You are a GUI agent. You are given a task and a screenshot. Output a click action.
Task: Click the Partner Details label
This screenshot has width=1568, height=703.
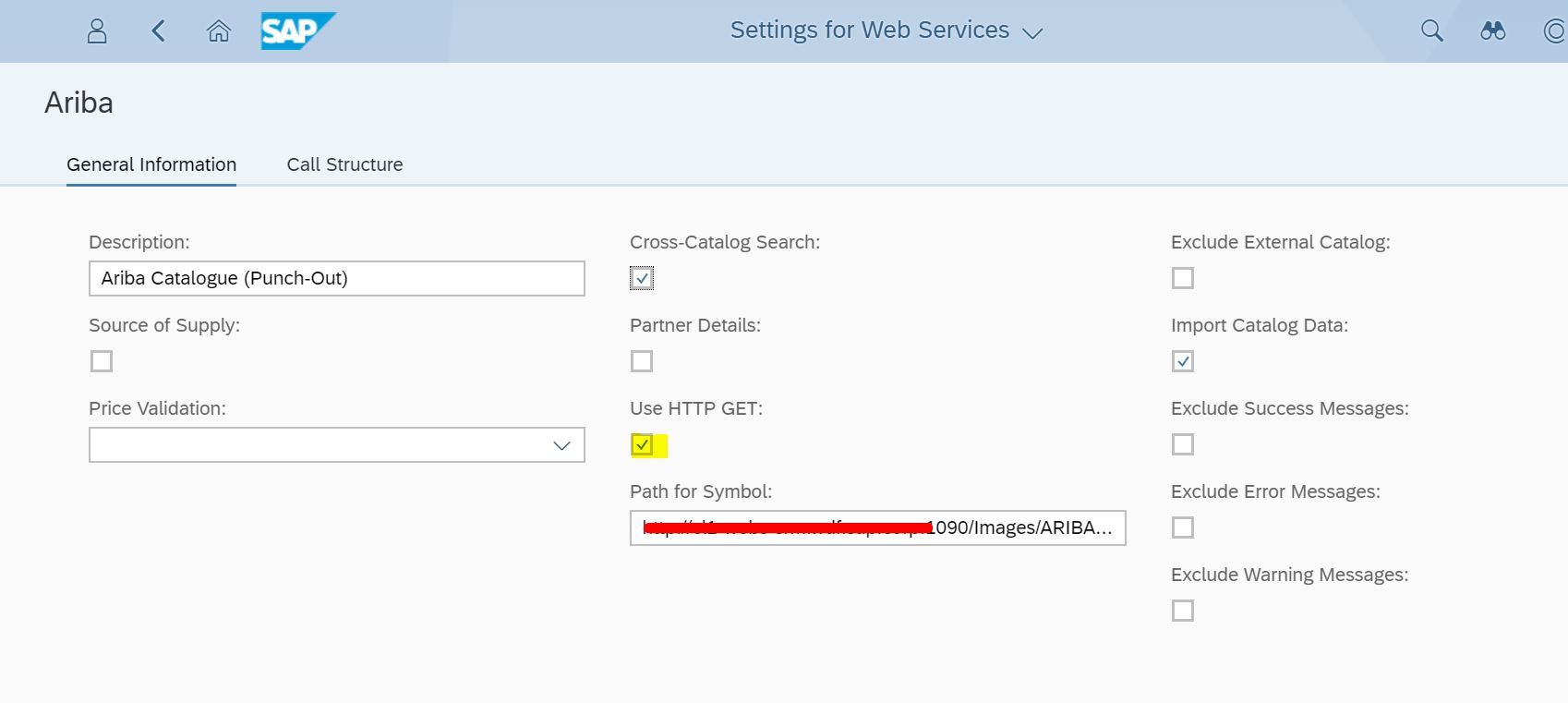[x=695, y=325]
